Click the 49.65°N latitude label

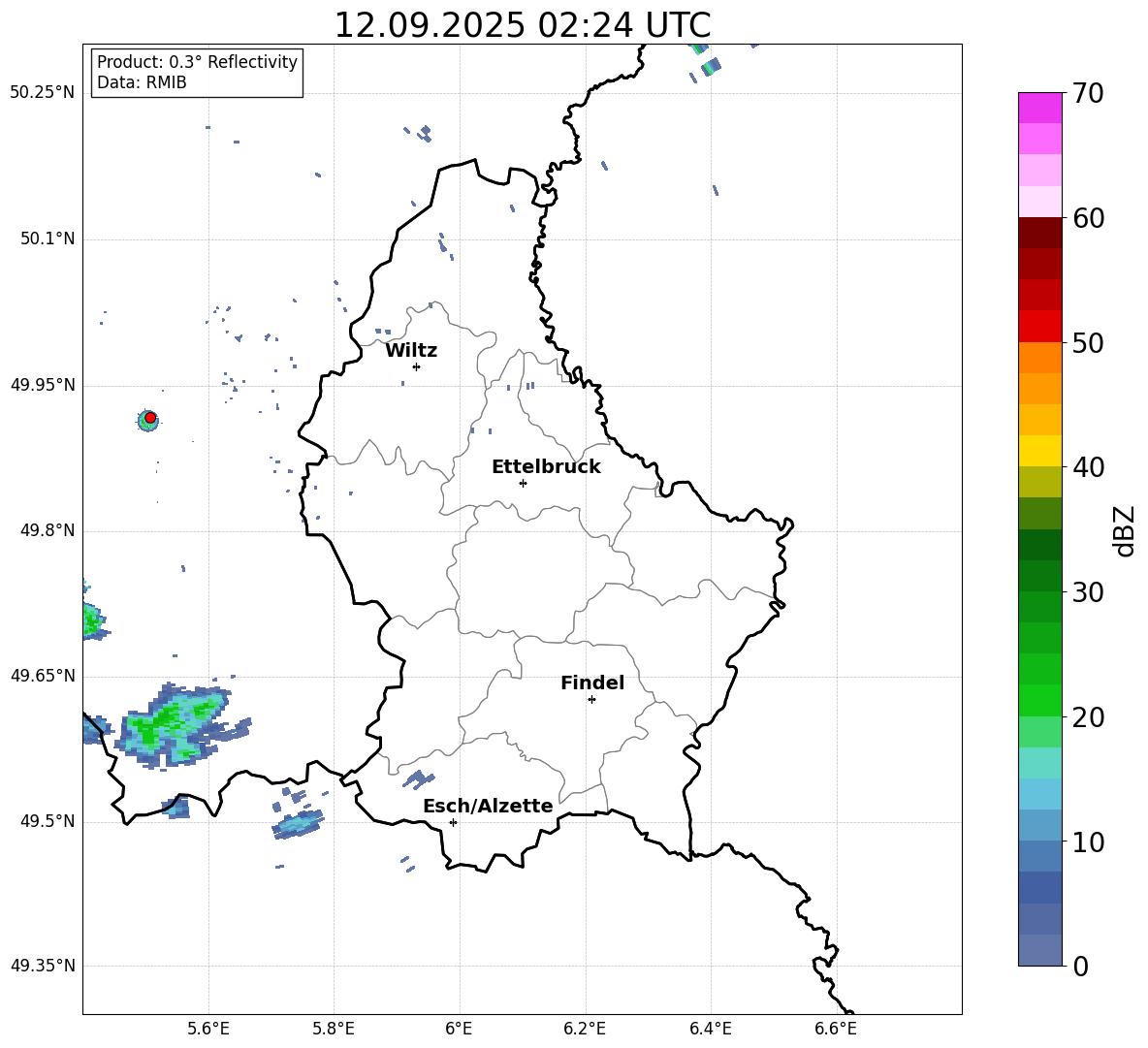click(x=43, y=676)
